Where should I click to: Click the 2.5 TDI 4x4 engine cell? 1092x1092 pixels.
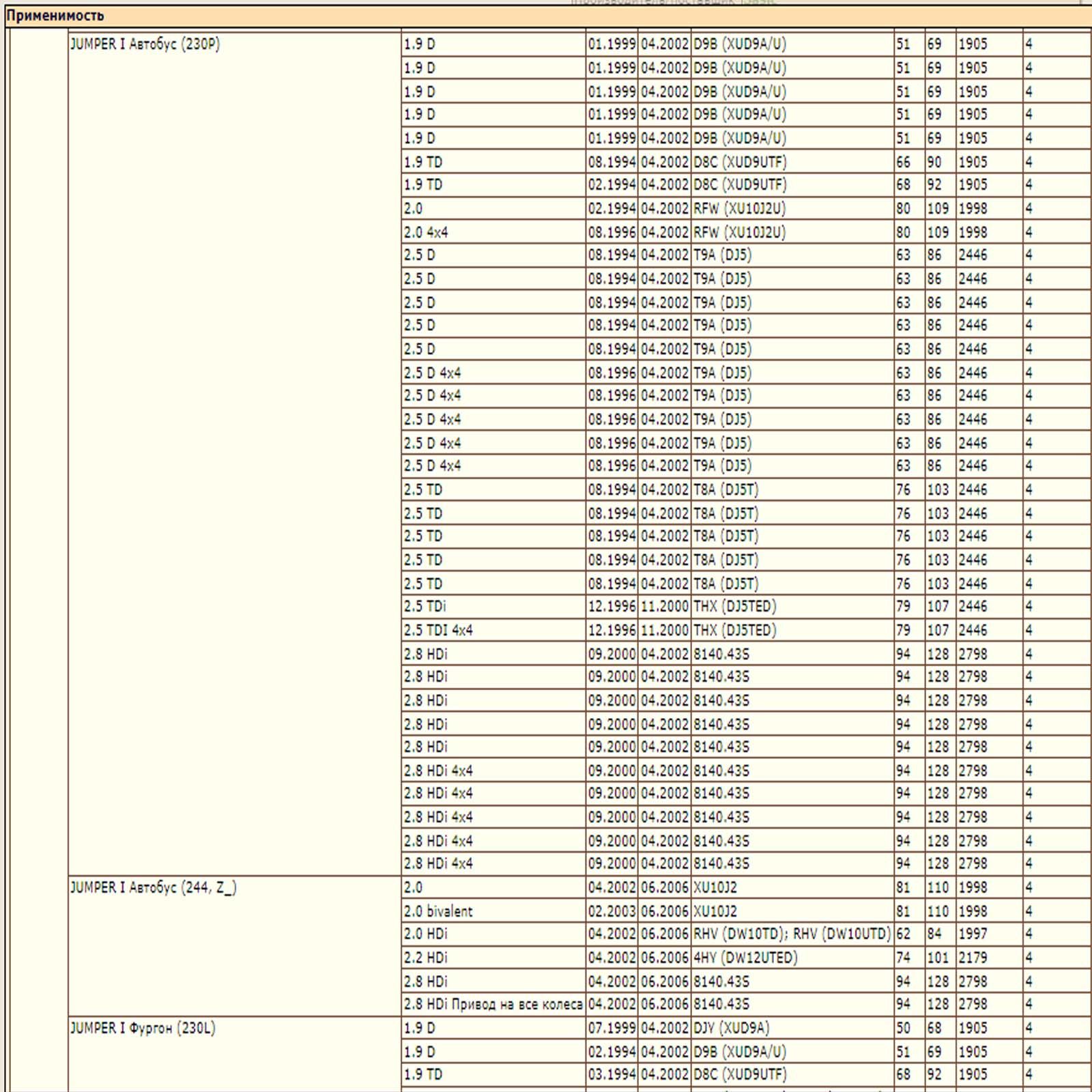493,630
